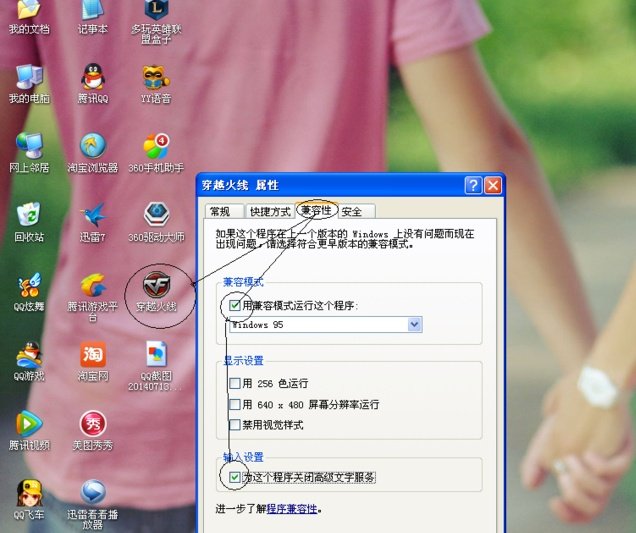Toggle 用兼容模式运行这个程序 checkbox

click(x=235, y=305)
